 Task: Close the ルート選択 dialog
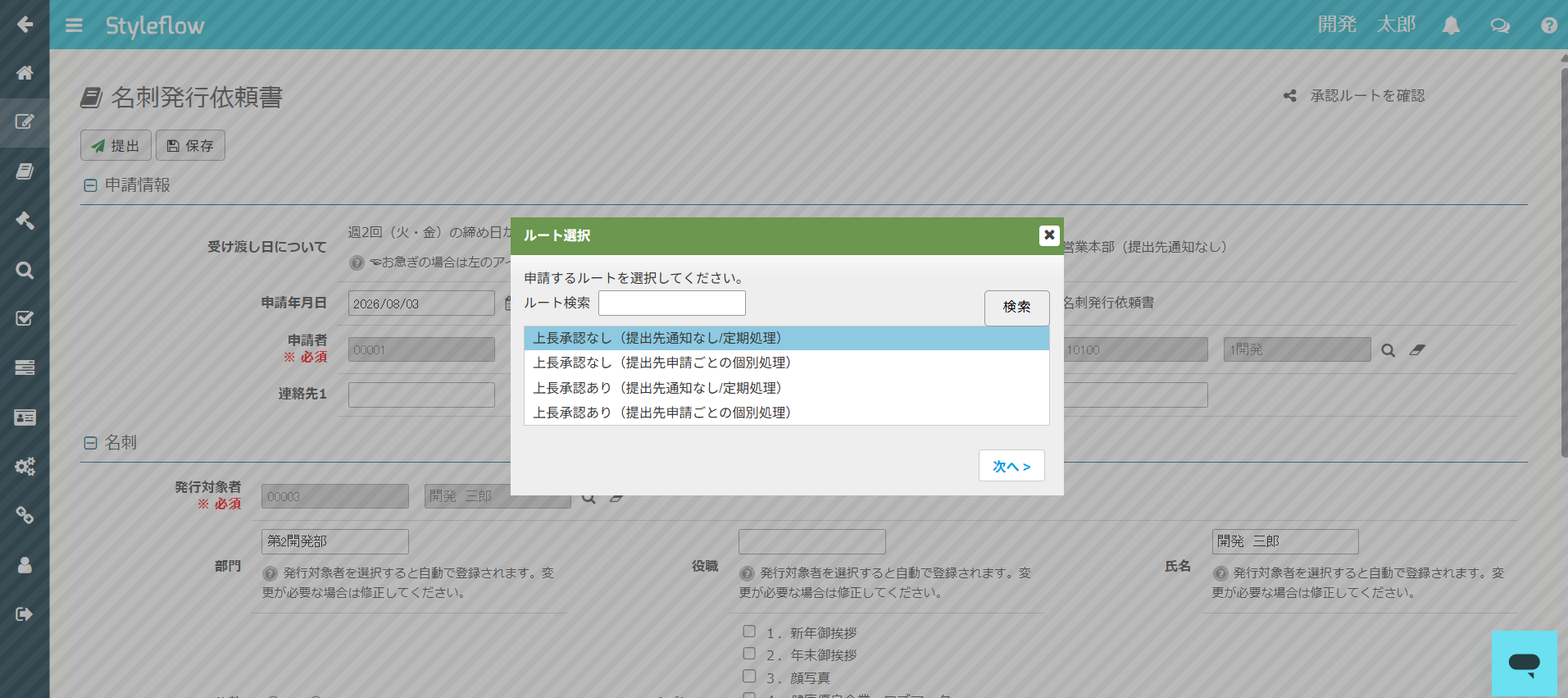pyautogui.click(x=1049, y=235)
